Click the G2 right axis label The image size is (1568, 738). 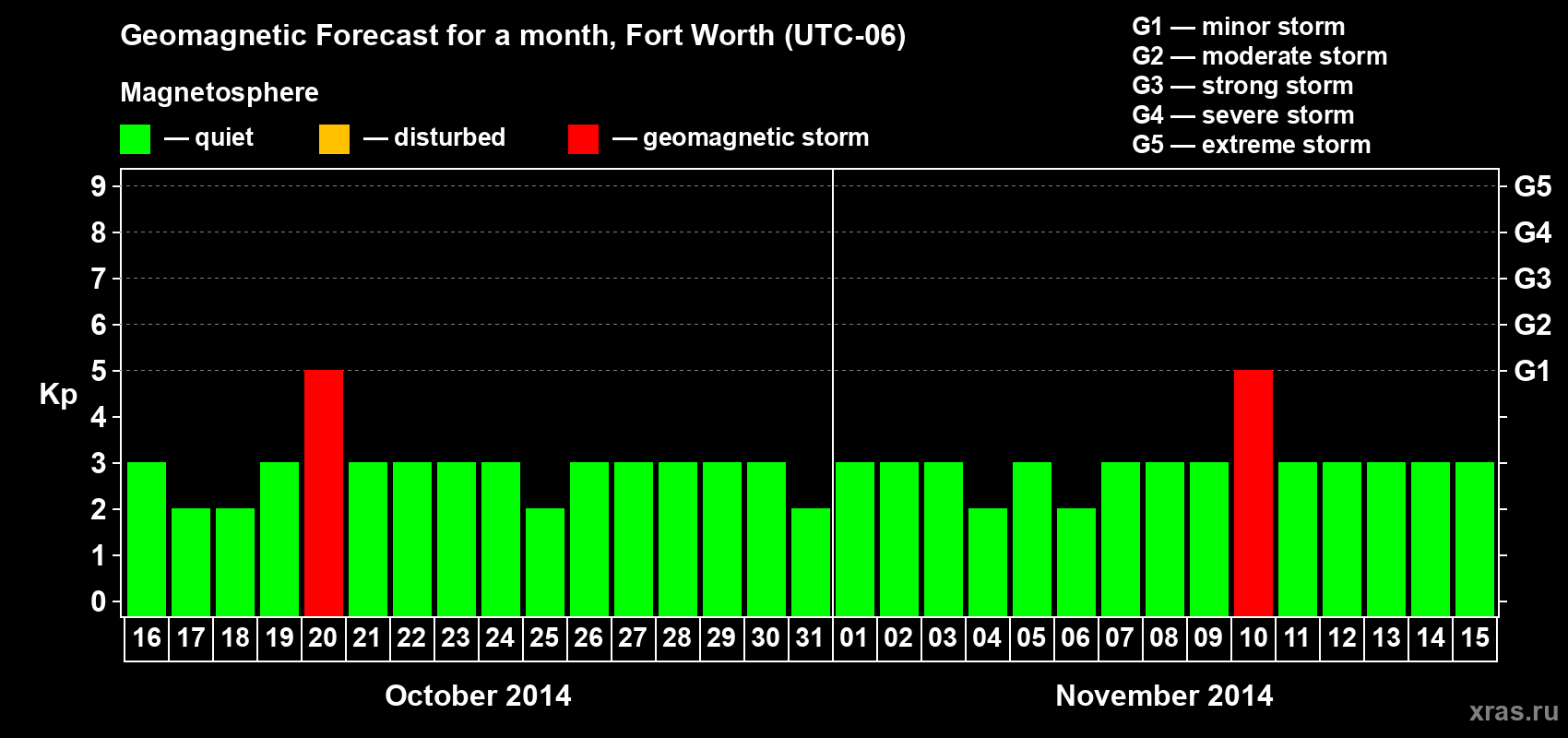point(1533,325)
